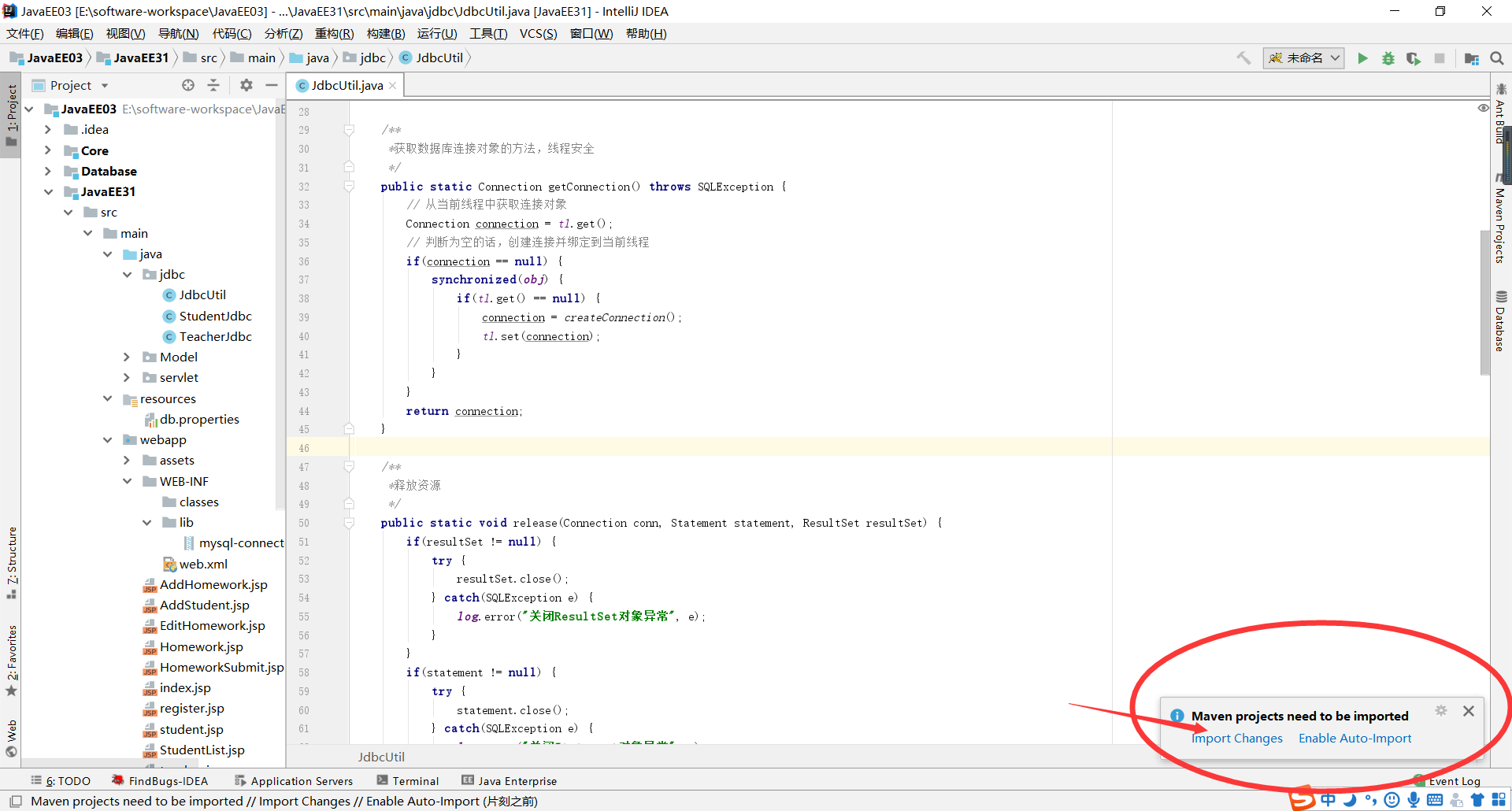
Task: Open the Structure tool window stripe
Action: (x=11, y=562)
